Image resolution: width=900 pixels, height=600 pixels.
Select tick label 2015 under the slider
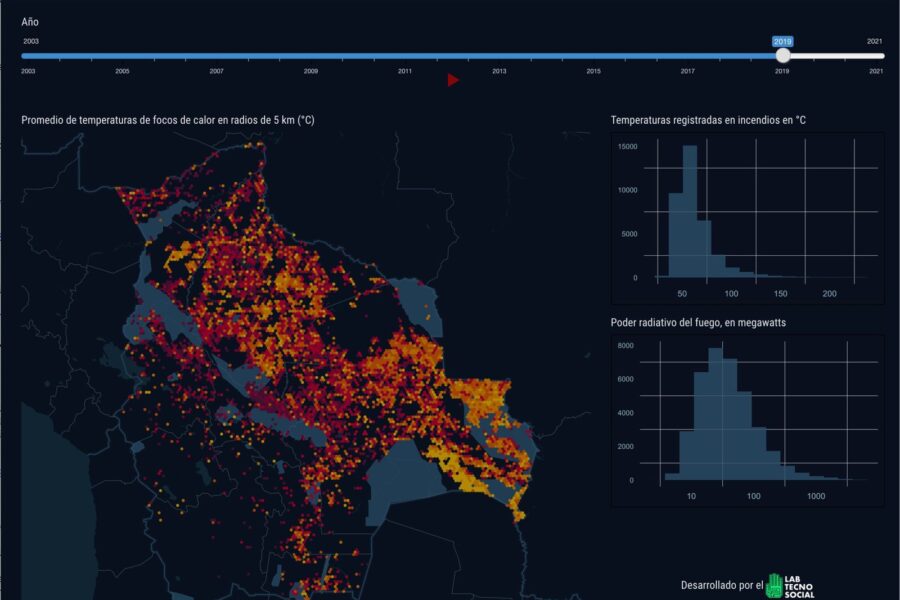pyautogui.click(x=593, y=71)
